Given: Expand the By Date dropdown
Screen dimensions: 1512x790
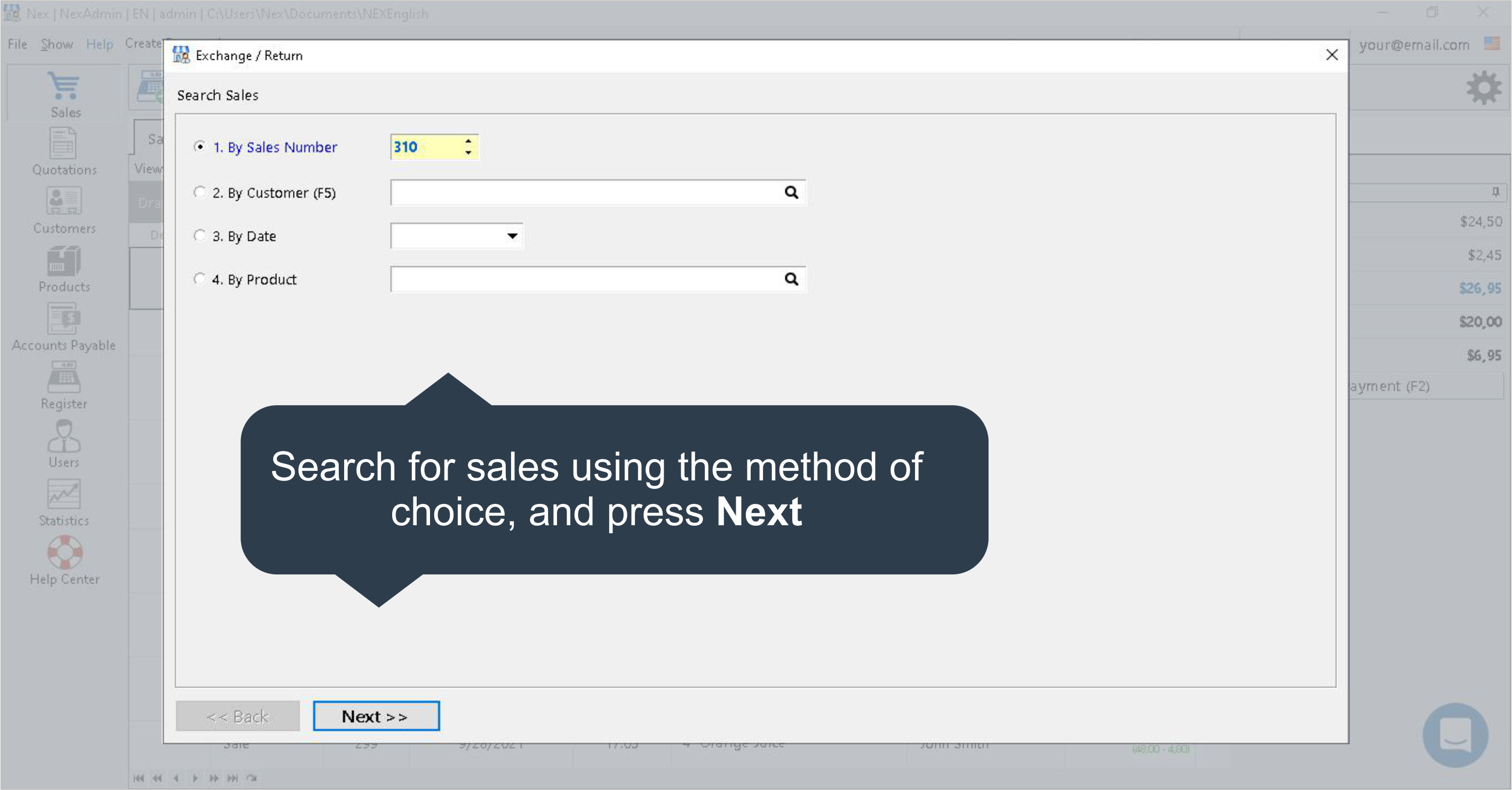Looking at the screenshot, I should (x=512, y=236).
